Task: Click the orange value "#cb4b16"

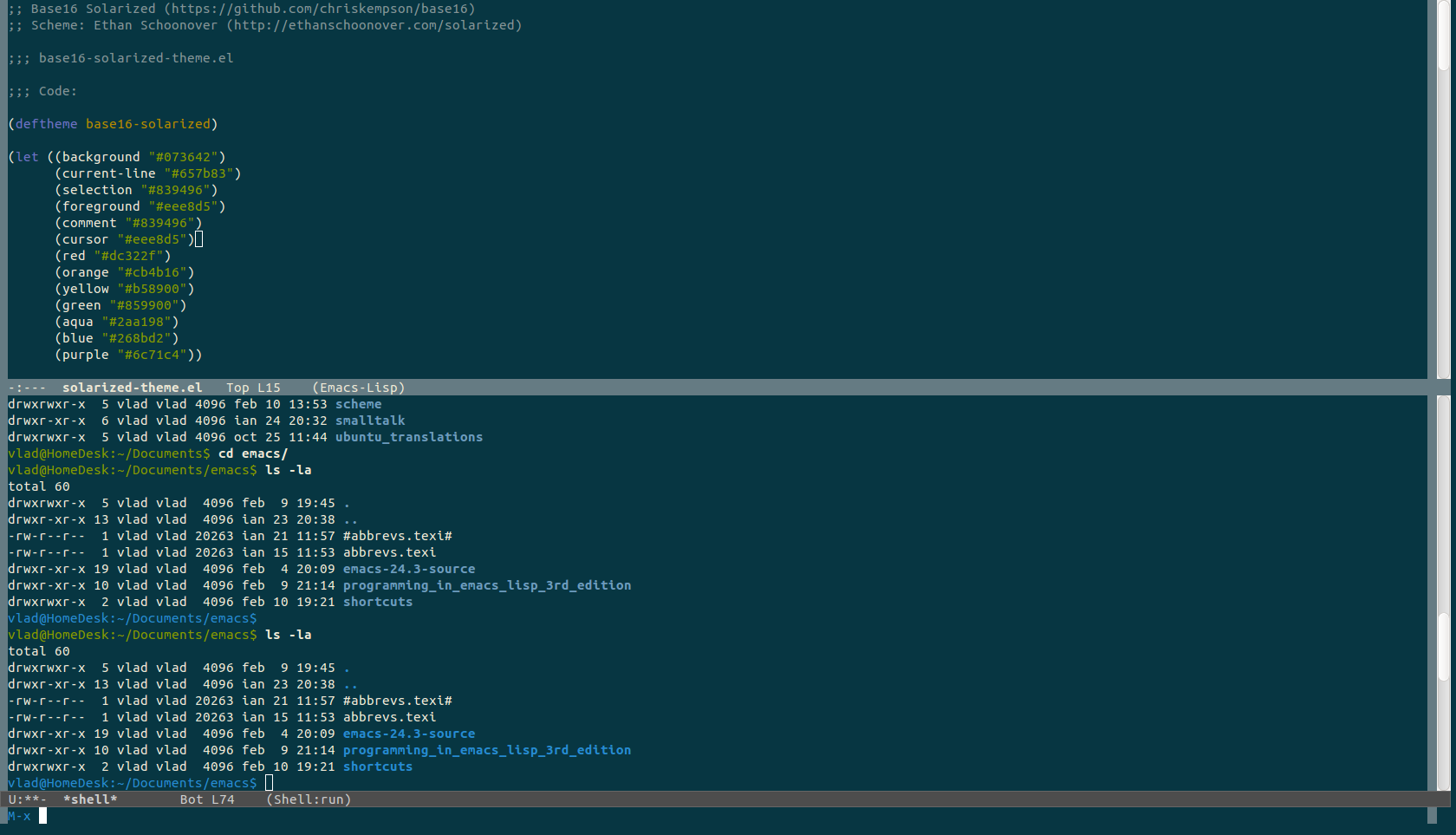Action: 152,272
